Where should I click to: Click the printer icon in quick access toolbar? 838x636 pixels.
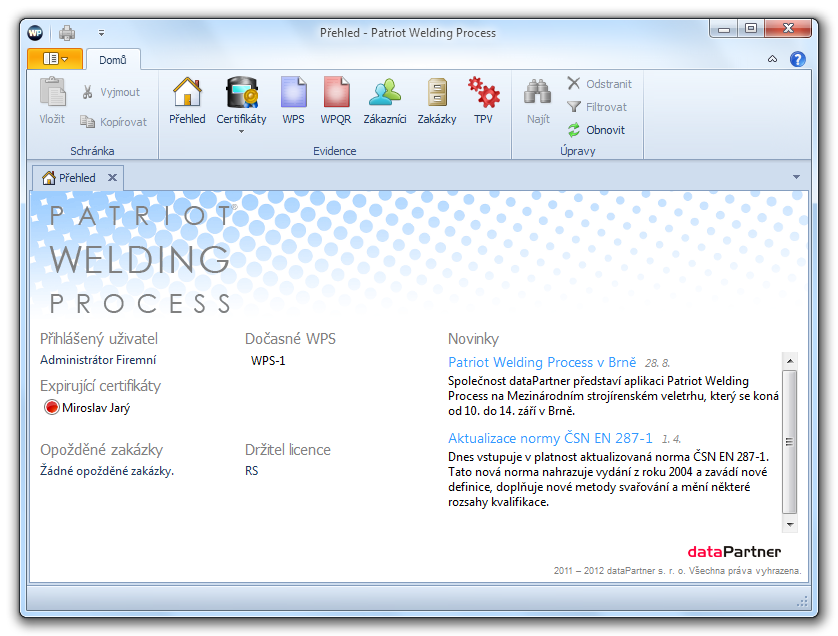67,33
